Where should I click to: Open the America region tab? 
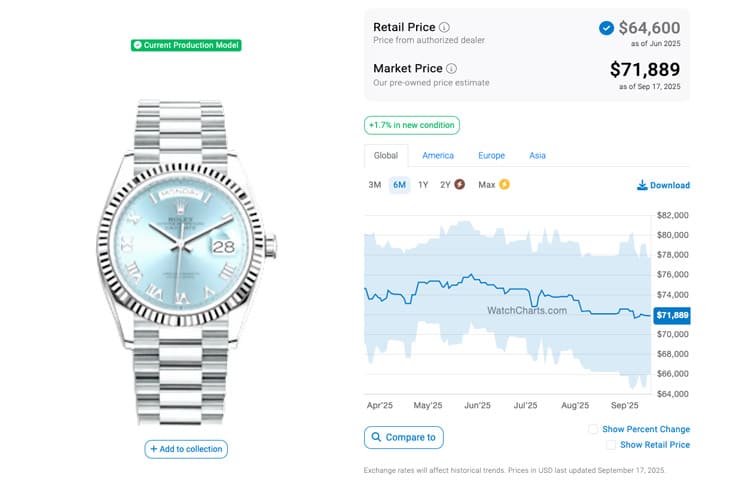coord(438,156)
